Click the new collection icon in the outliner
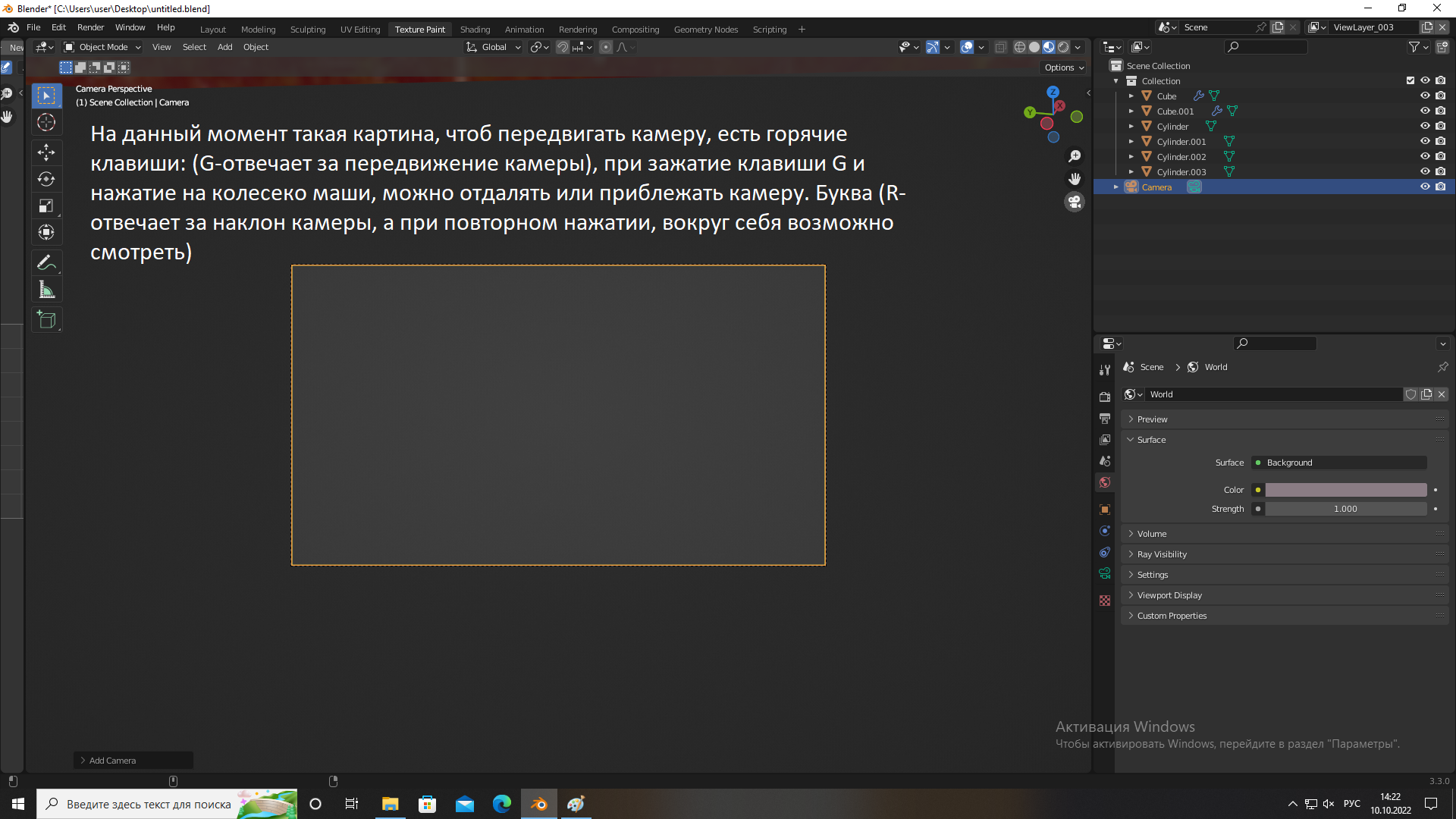The width and height of the screenshot is (1456, 819). coord(1442,47)
